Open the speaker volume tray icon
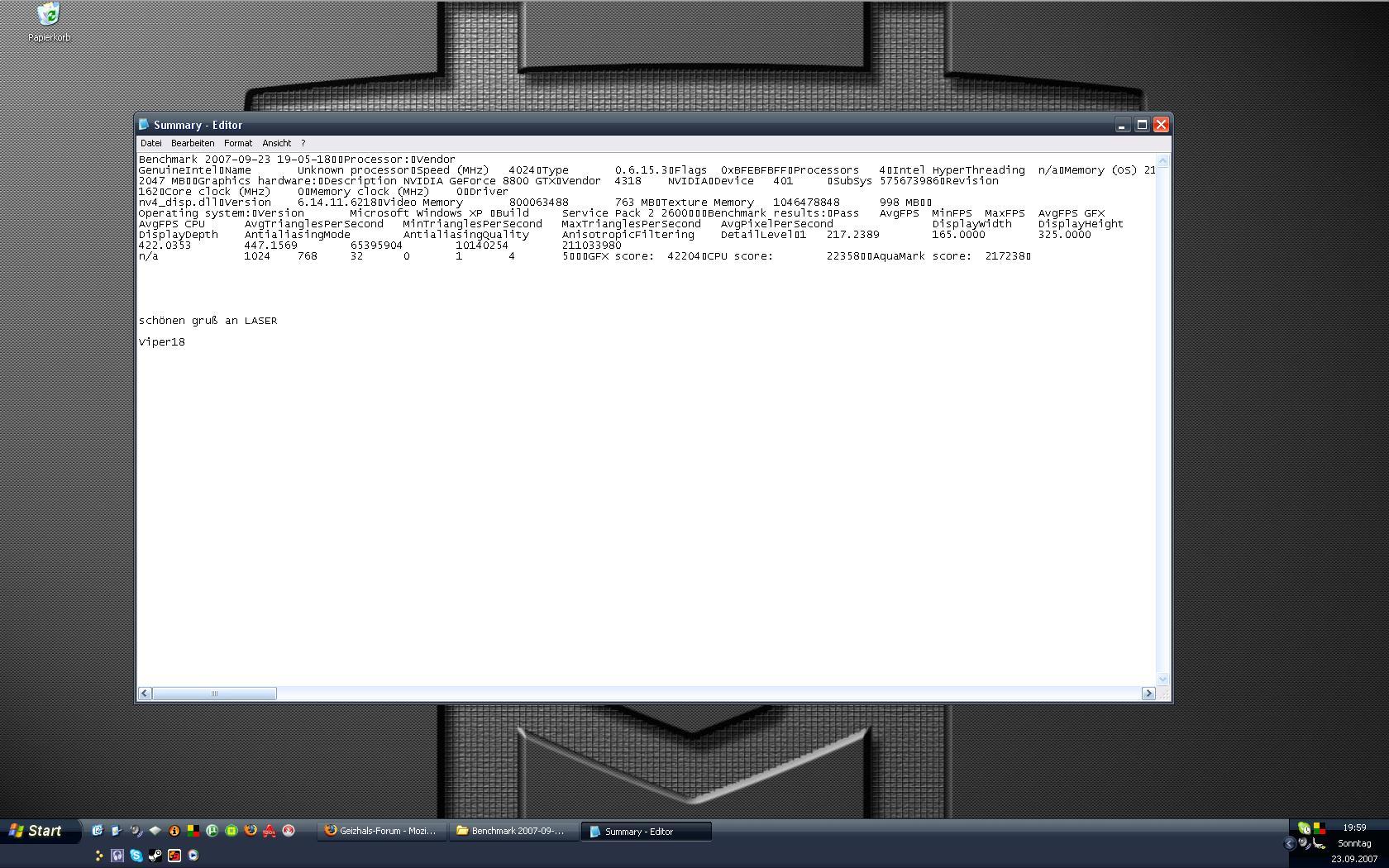This screenshot has height=868, width=1389. pos(1304,843)
